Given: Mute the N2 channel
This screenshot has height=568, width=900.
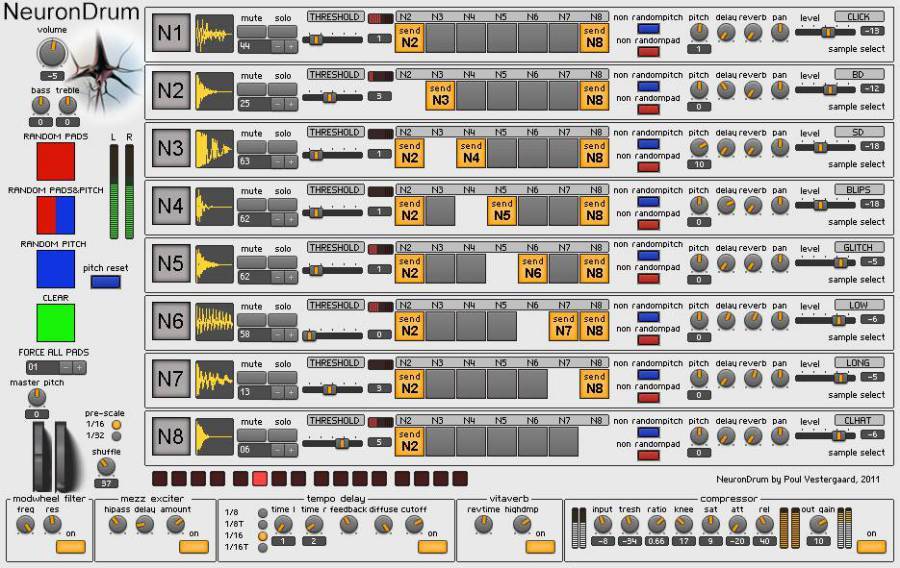Looking at the screenshot, I should click(252, 90).
